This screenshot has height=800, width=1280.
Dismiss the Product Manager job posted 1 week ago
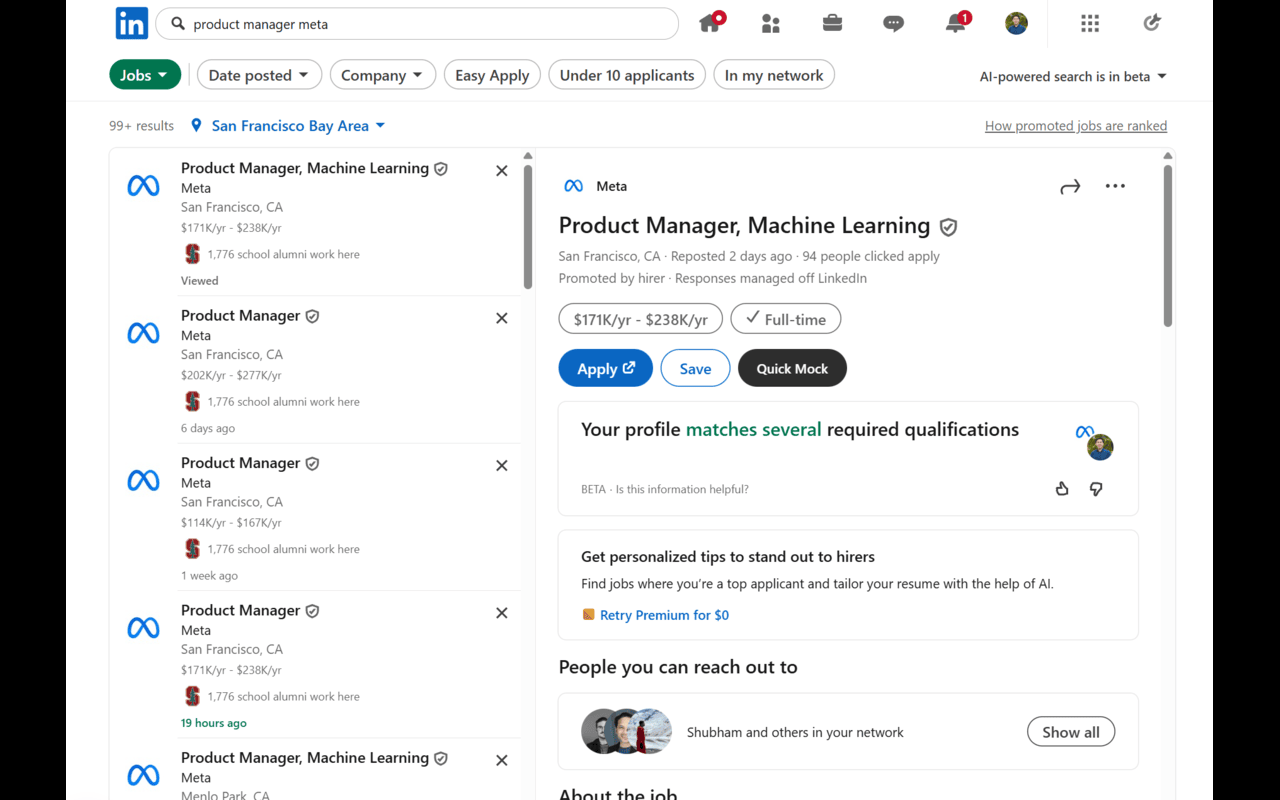(x=502, y=465)
